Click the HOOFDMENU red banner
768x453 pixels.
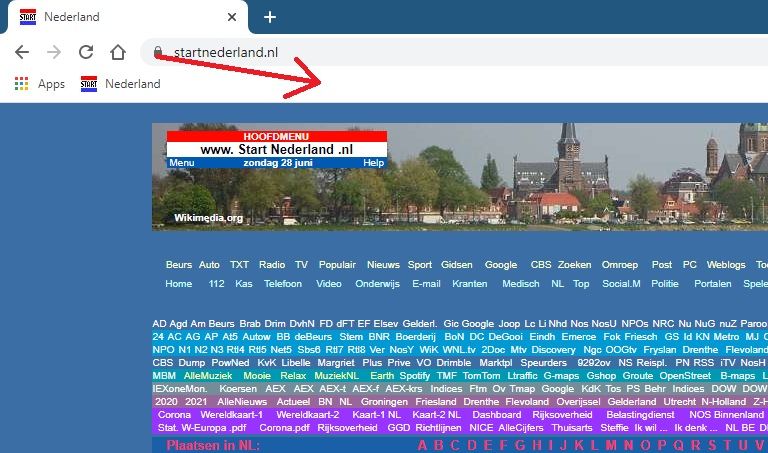(x=277, y=137)
